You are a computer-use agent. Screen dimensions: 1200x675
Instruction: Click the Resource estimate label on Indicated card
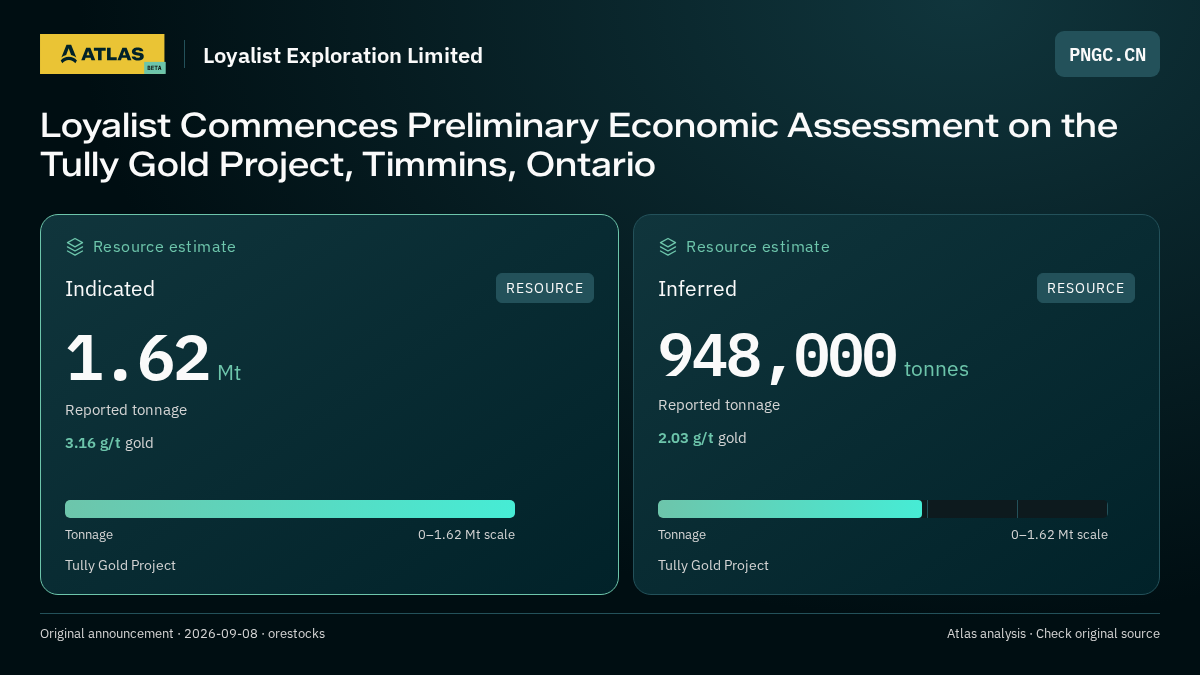click(164, 247)
